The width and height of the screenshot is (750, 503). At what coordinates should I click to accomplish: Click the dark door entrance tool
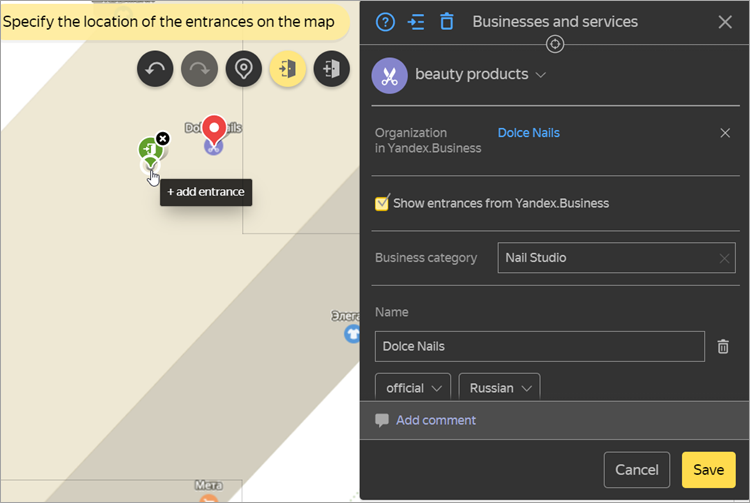coord(332,69)
